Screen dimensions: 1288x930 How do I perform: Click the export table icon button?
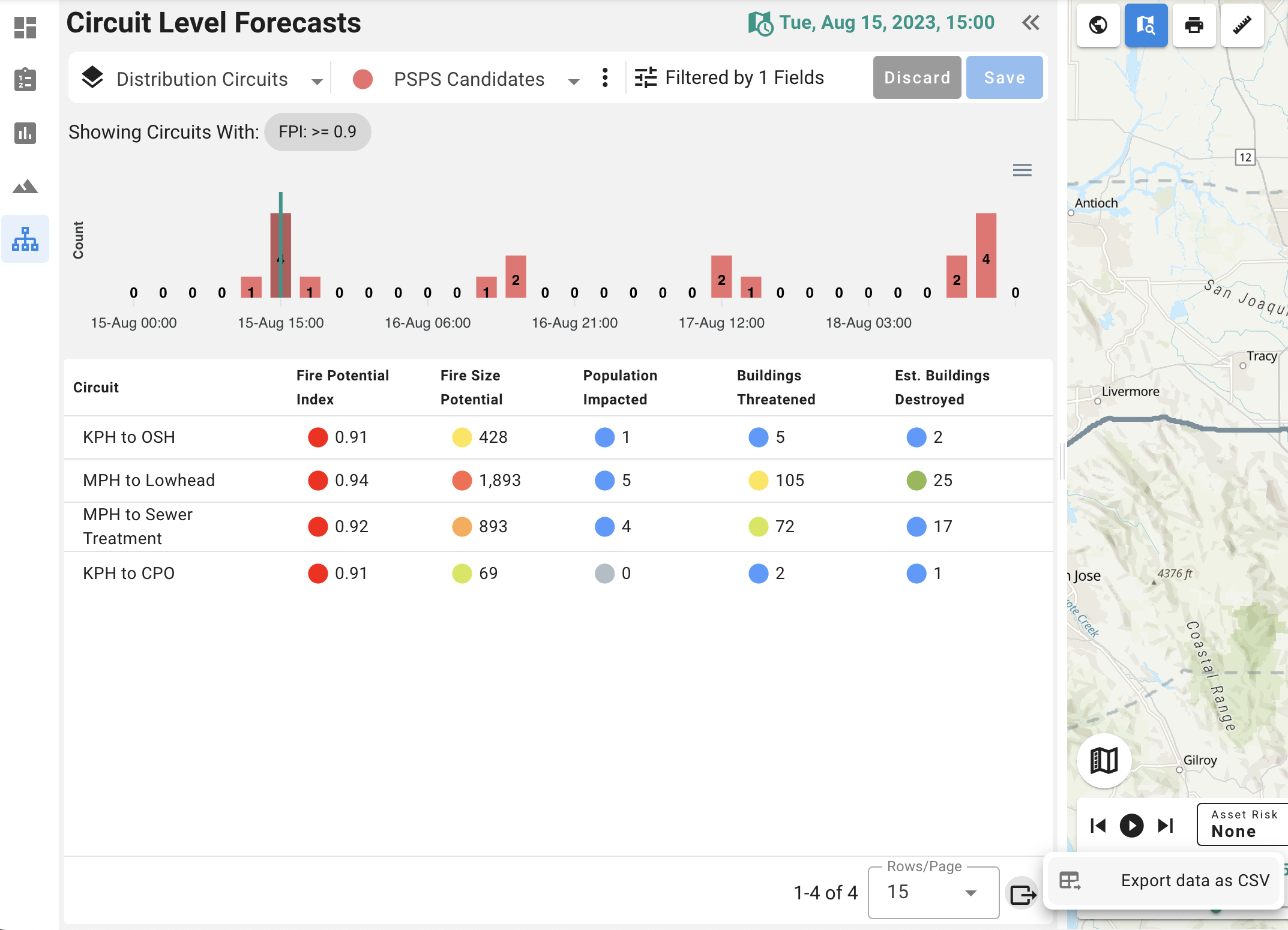(x=1023, y=894)
